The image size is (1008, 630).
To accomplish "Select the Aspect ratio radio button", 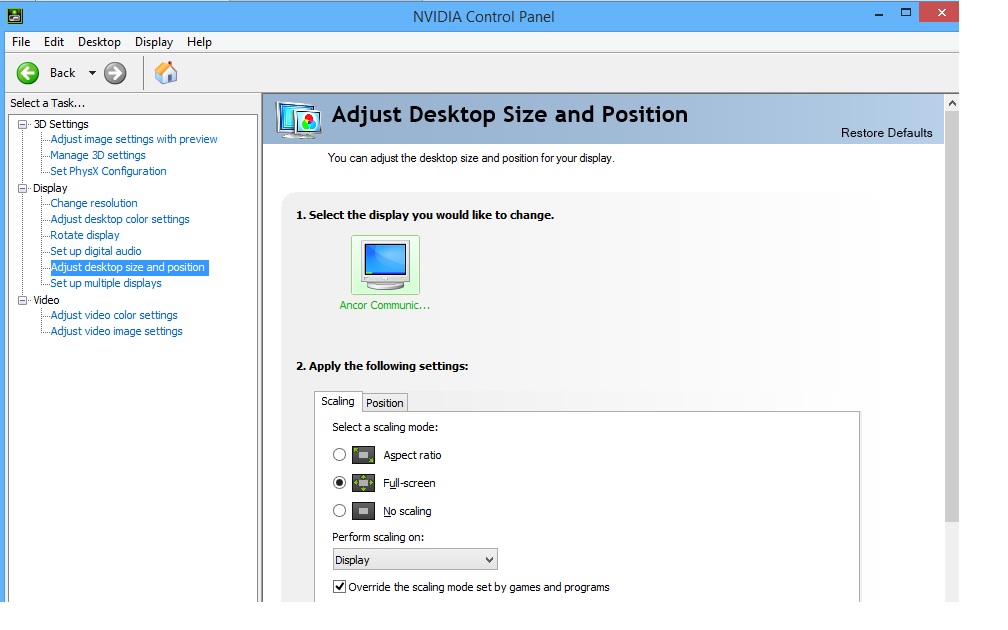I will click(339, 455).
